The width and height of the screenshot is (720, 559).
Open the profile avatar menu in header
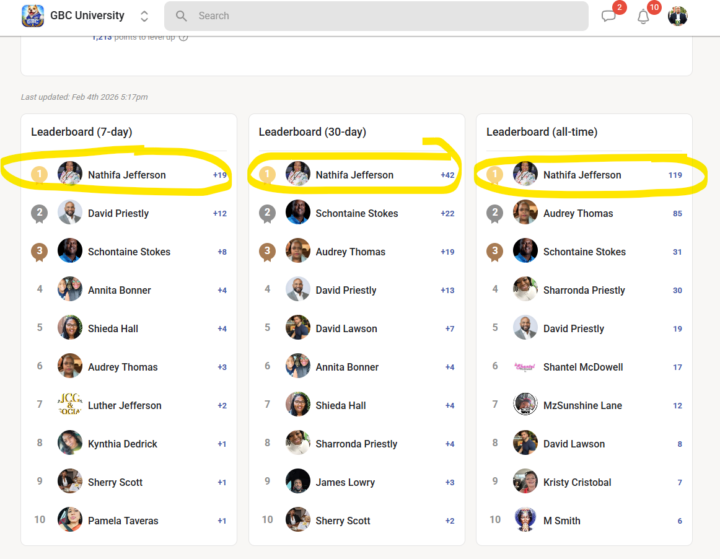pos(678,16)
